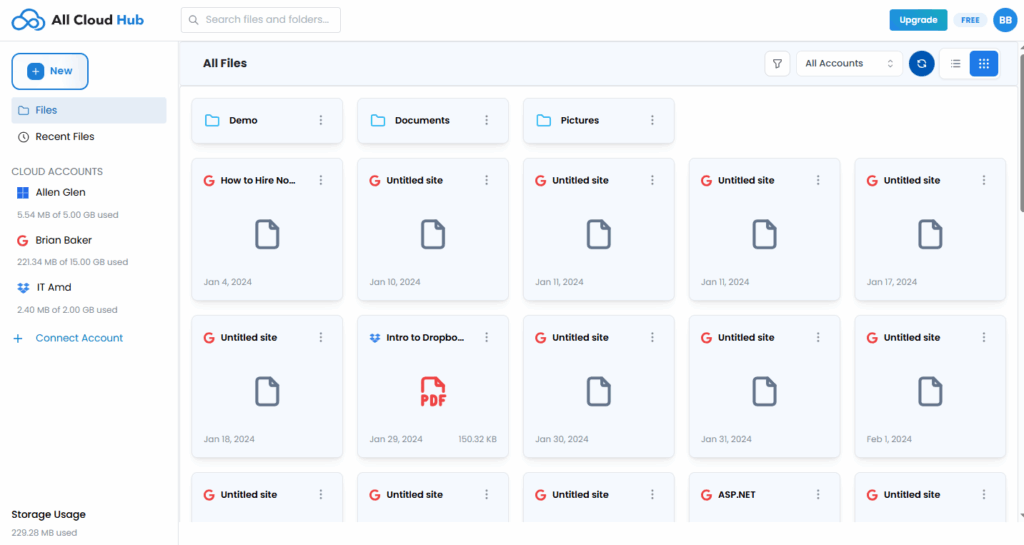
Task: Click the Connect Account link
Action: coord(79,338)
